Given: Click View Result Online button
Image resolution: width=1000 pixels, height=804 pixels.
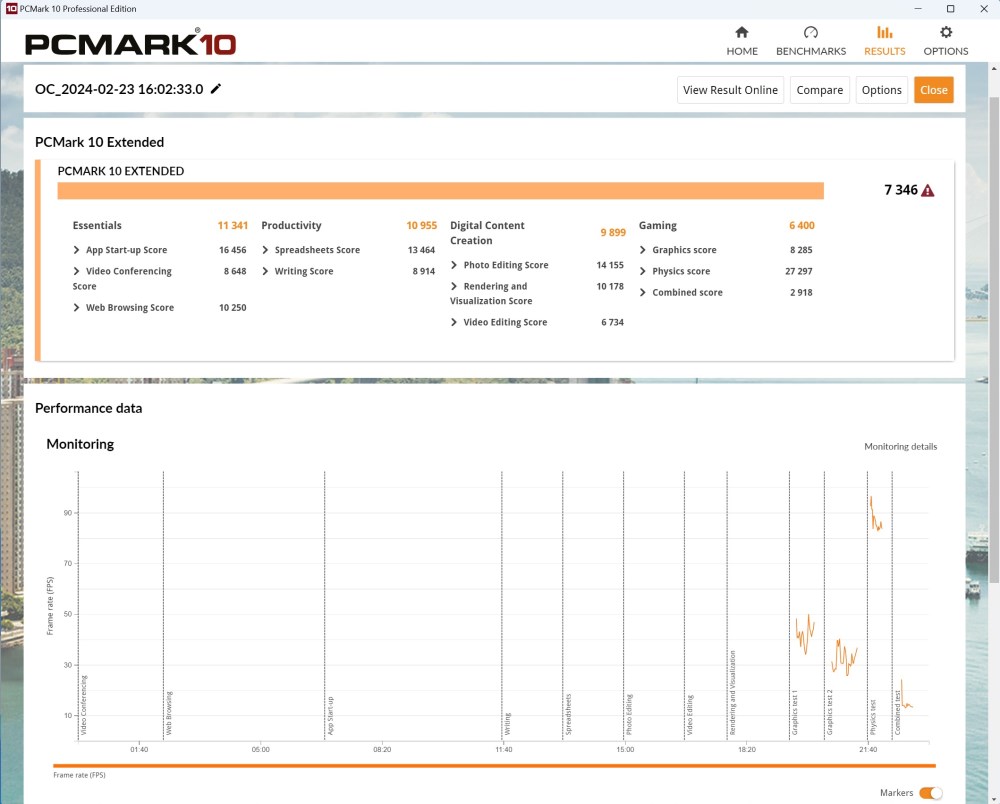Looking at the screenshot, I should click(x=730, y=90).
